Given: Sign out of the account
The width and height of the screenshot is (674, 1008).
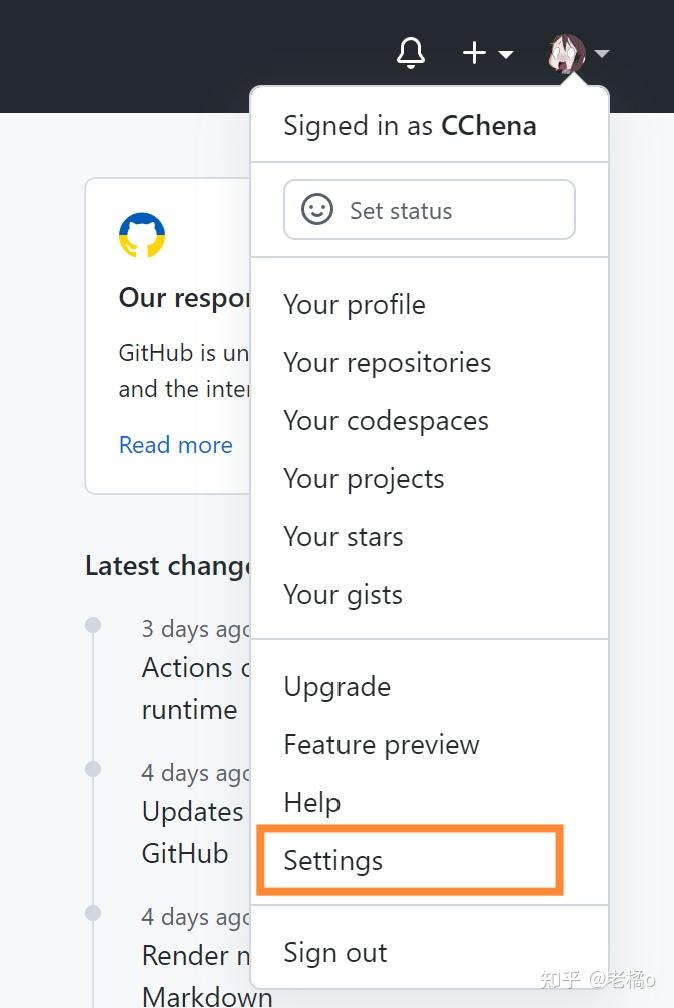Looking at the screenshot, I should [335, 953].
